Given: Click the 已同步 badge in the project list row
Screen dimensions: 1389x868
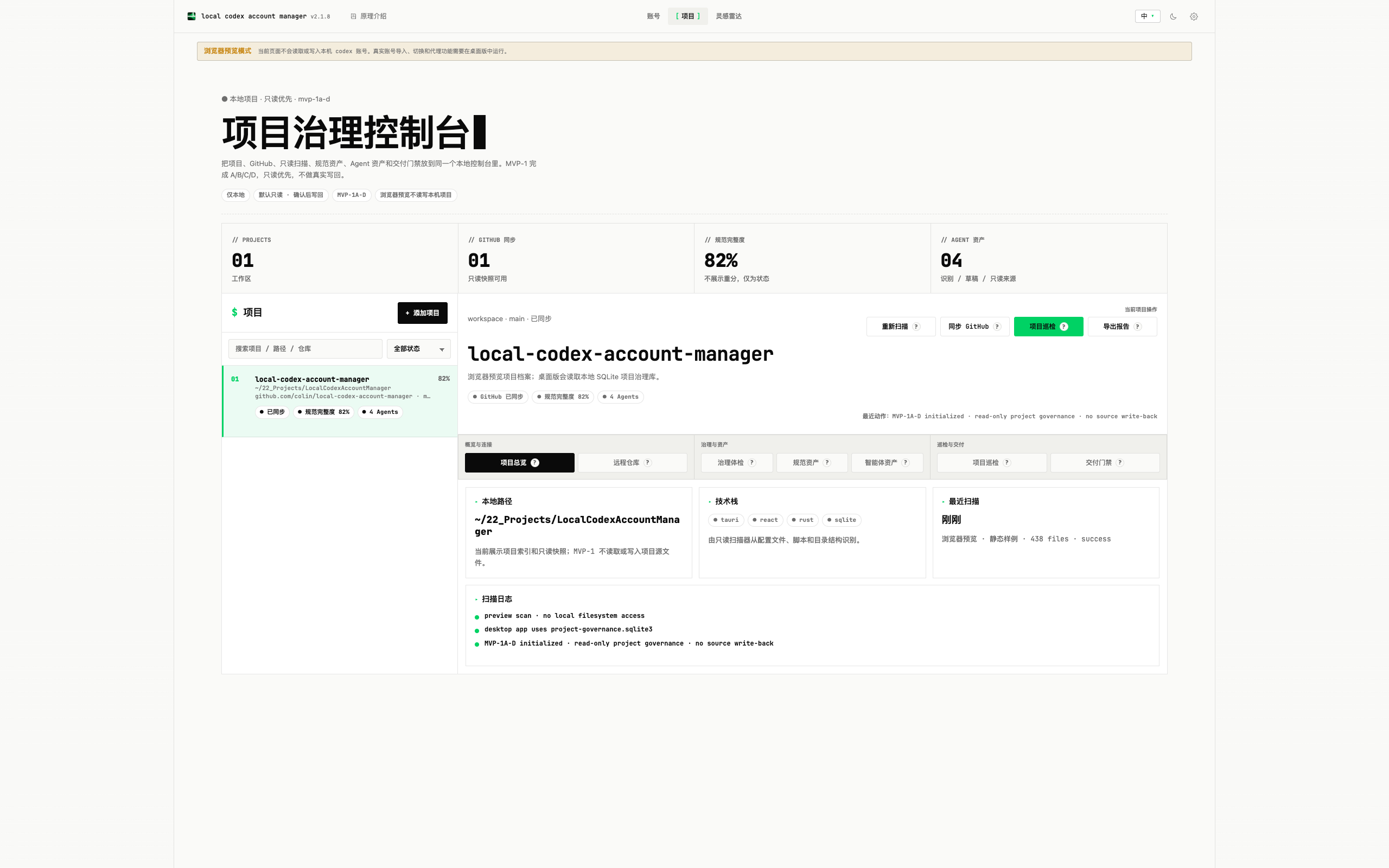Looking at the screenshot, I should point(272,412).
